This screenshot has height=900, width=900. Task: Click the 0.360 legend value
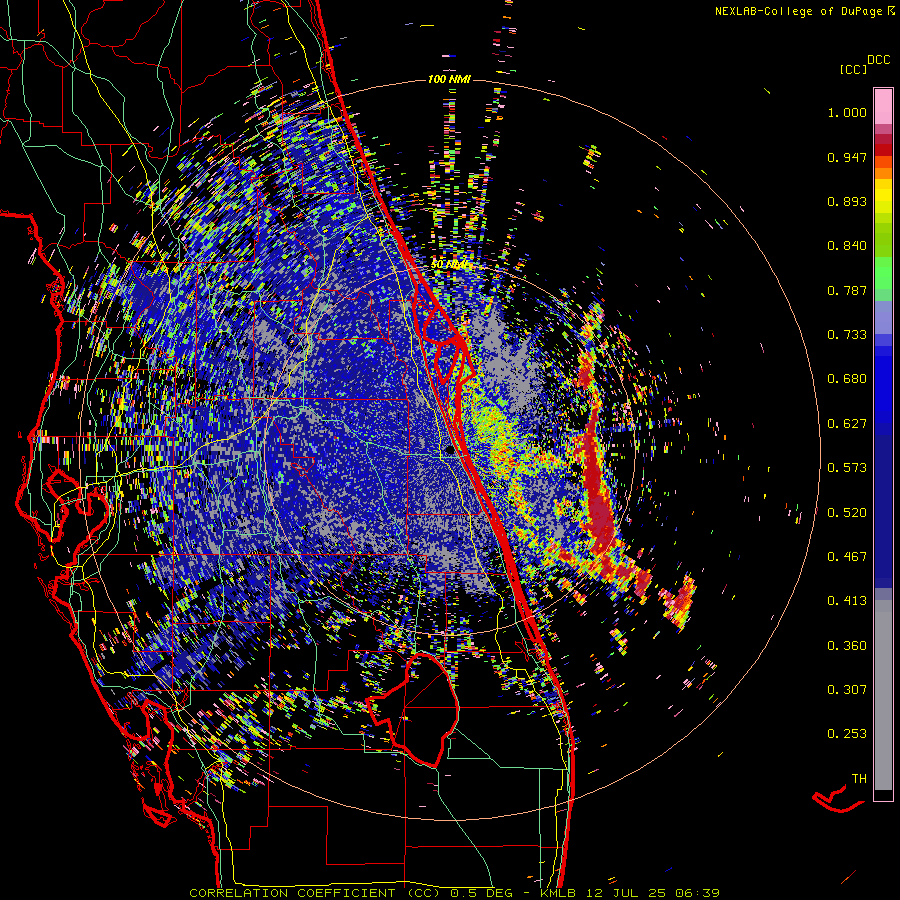(847, 645)
